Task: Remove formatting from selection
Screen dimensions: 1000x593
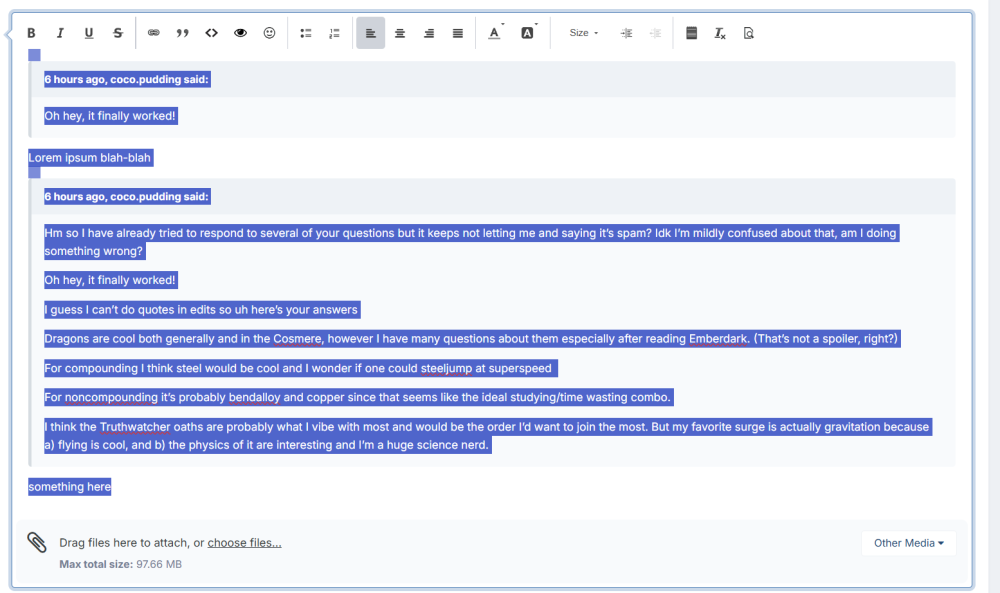Action: [720, 33]
